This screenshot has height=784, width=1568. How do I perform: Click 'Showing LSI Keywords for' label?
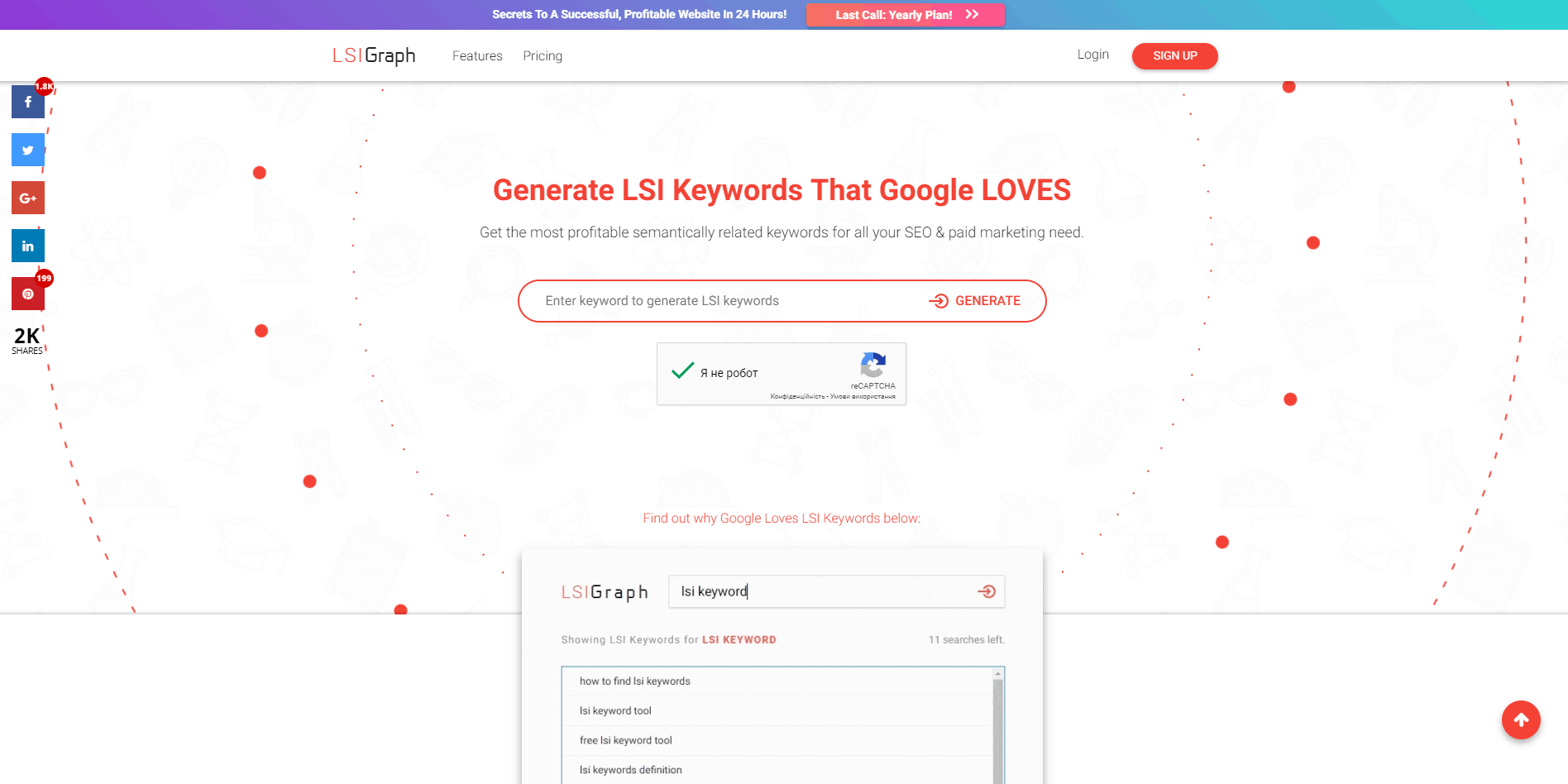pyautogui.click(x=629, y=640)
